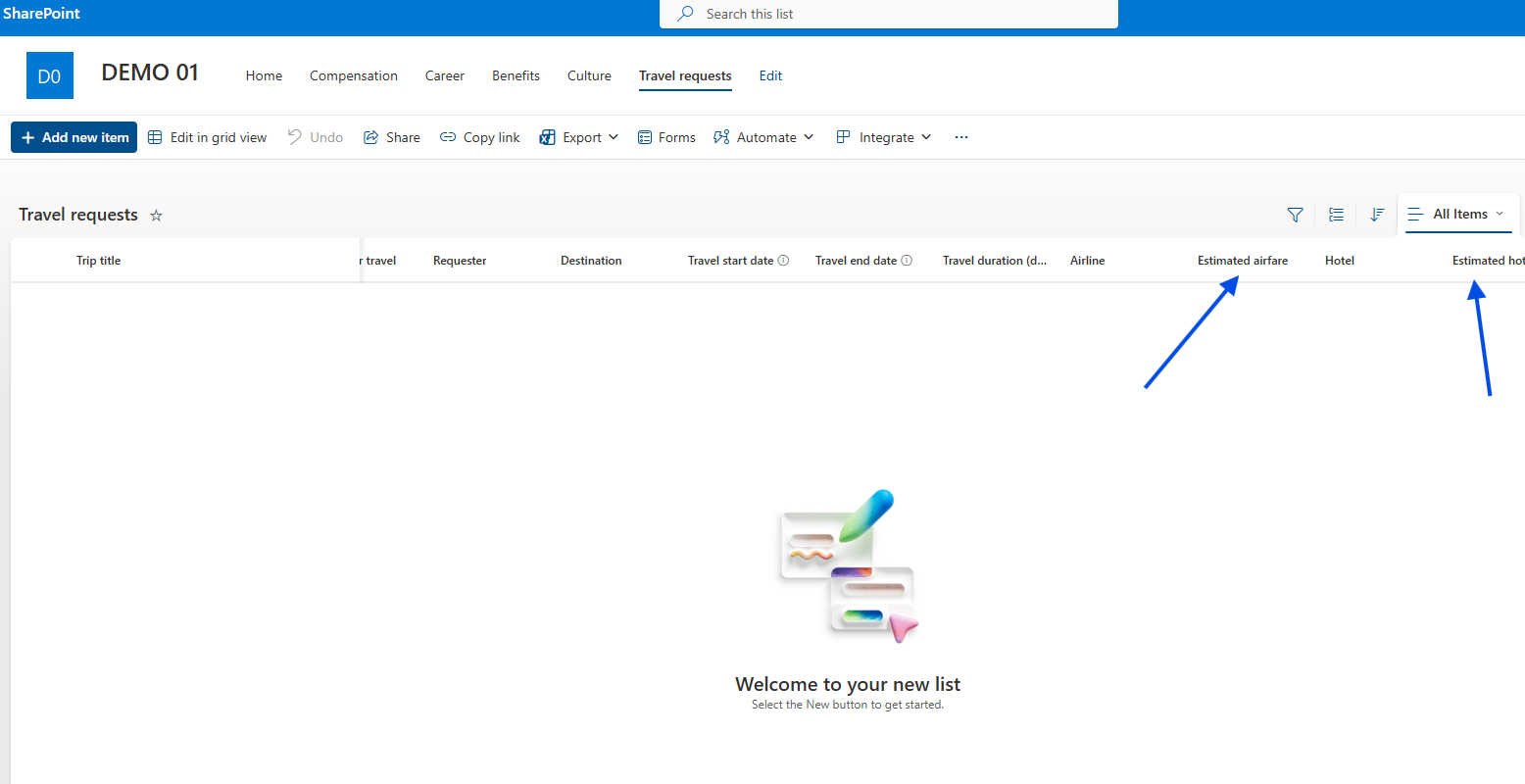The height and width of the screenshot is (784, 1525).
Task: Click the DO site logo tile
Action: 49,75
